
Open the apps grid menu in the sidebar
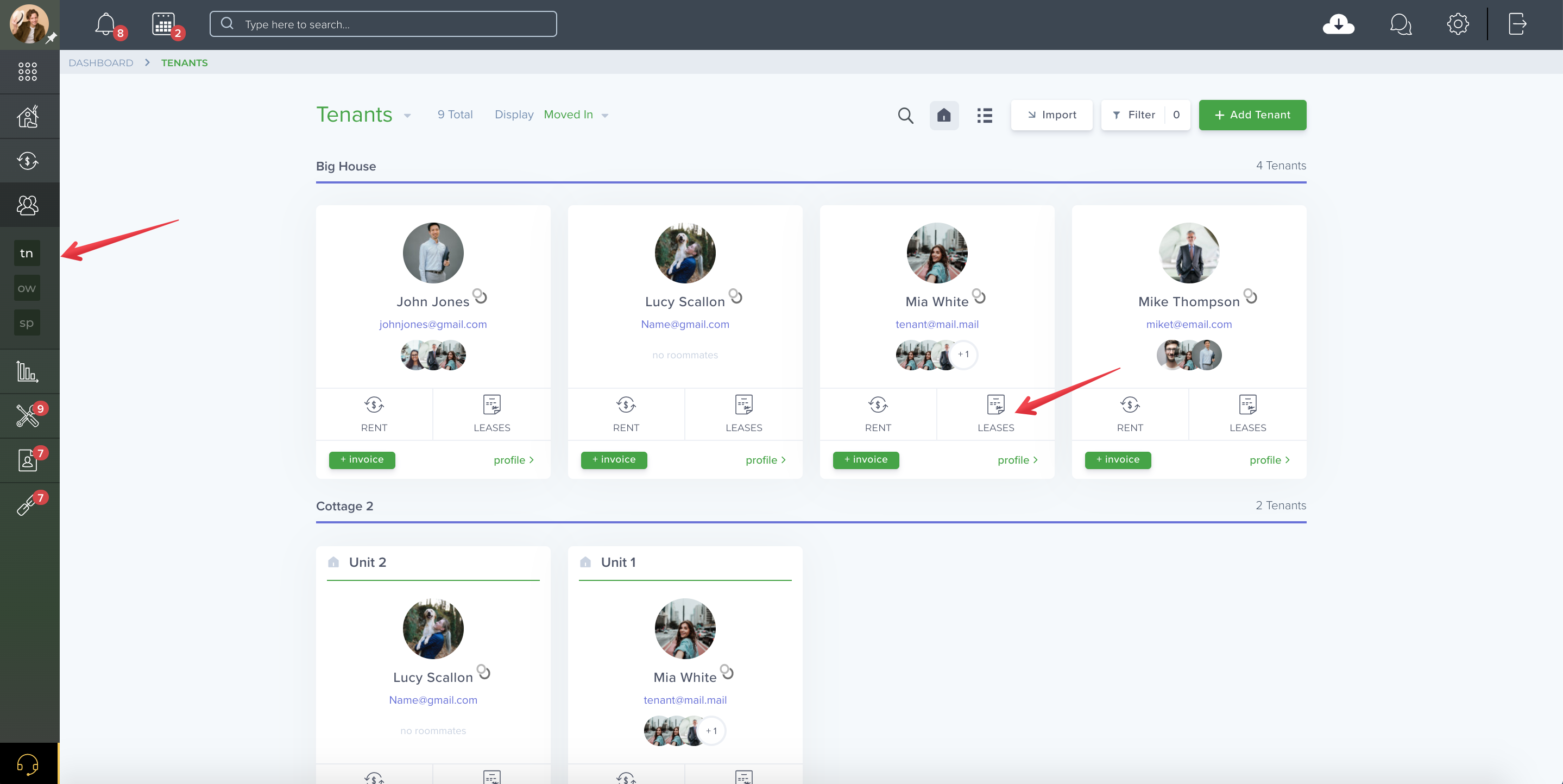27,72
